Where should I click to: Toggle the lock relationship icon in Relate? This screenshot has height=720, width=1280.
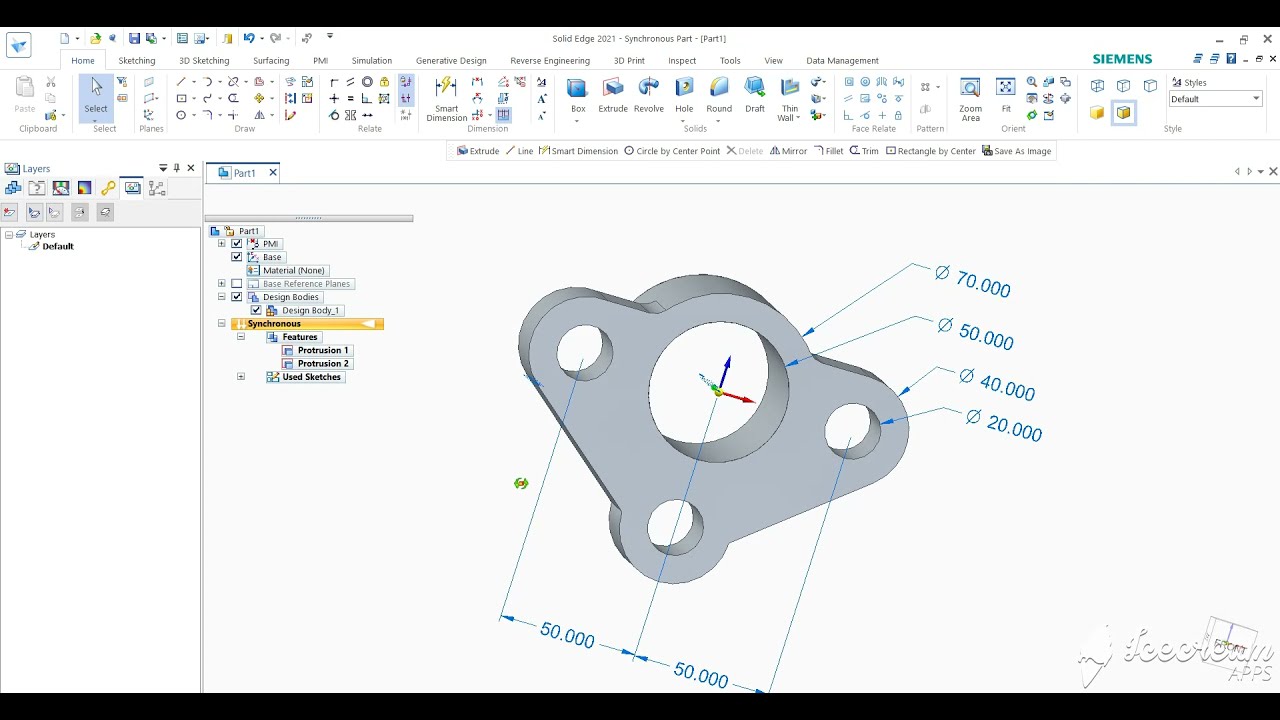point(384,82)
